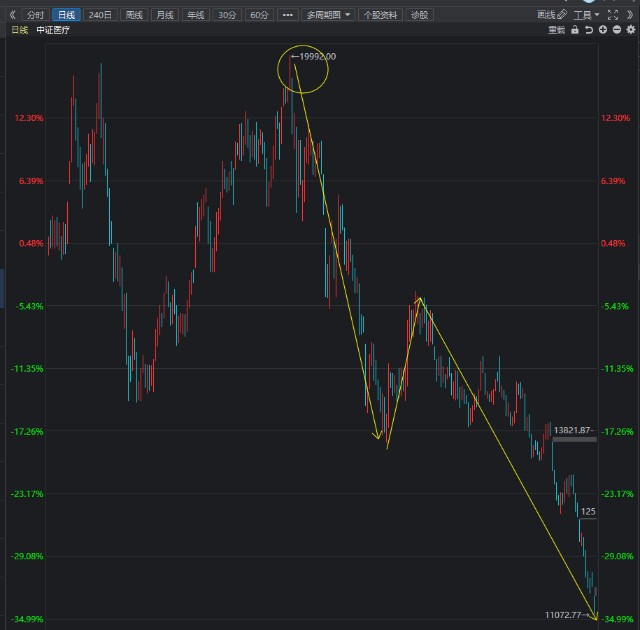
Task: Open the more periods ellipsis menu
Action: (287, 15)
